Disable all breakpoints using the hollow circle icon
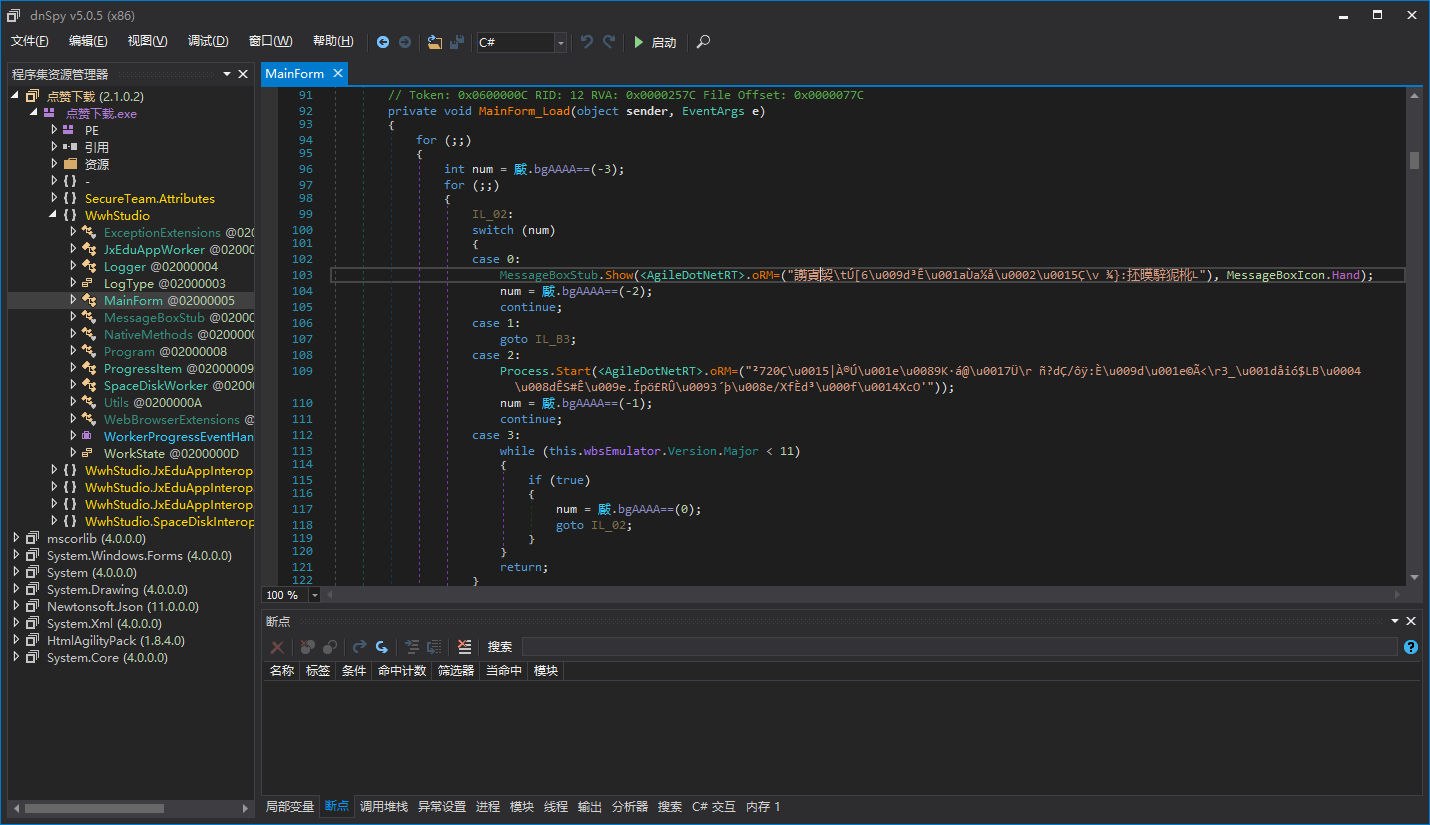 coord(330,647)
